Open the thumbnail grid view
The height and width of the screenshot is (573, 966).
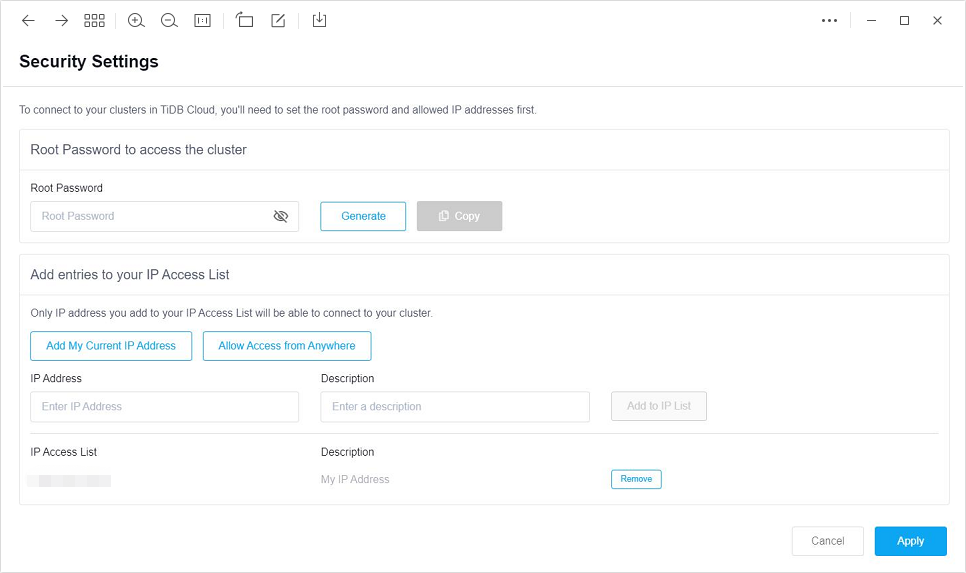pos(95,21)
